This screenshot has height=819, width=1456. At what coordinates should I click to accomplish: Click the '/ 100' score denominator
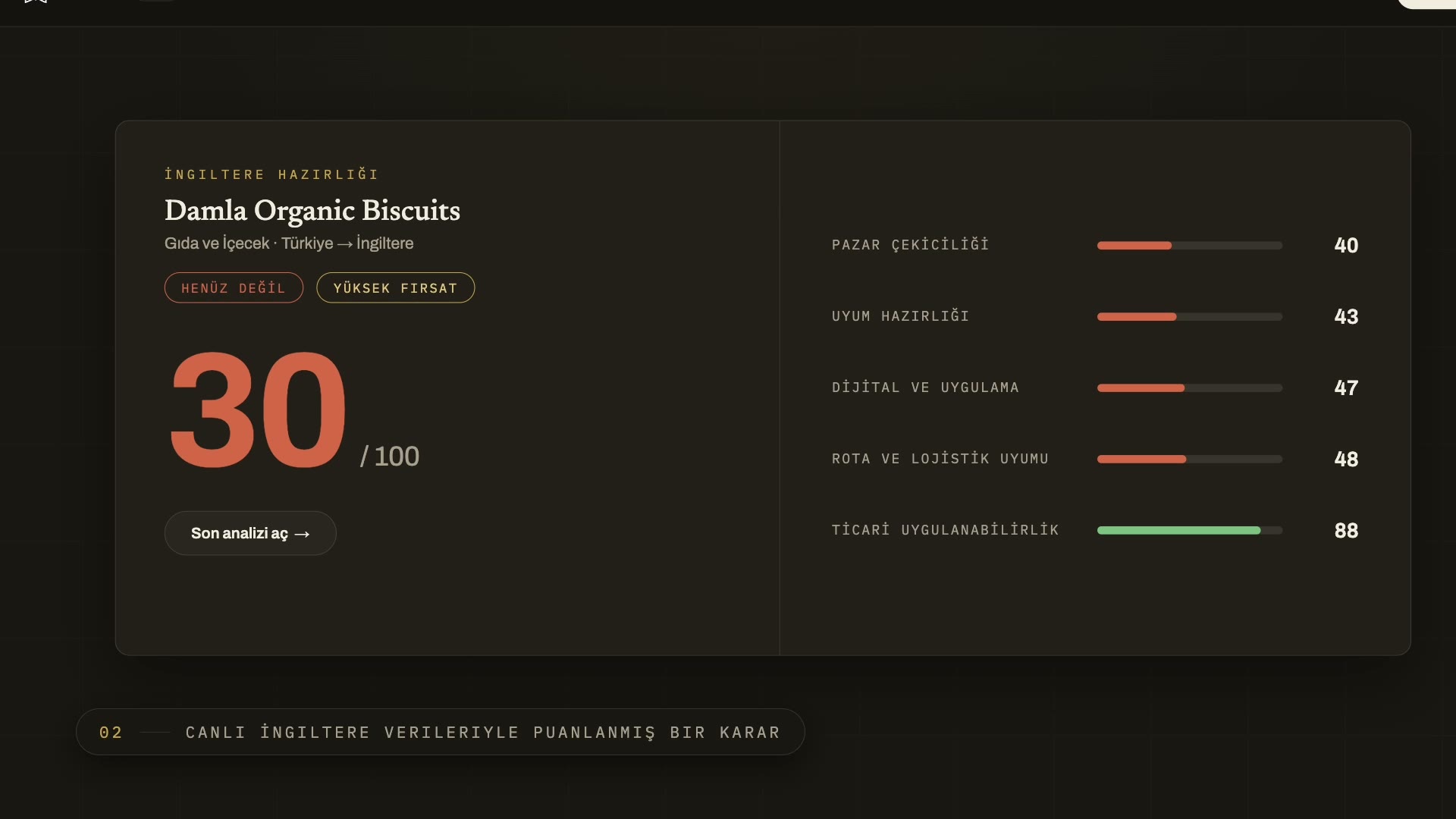[x=390, y=457]
